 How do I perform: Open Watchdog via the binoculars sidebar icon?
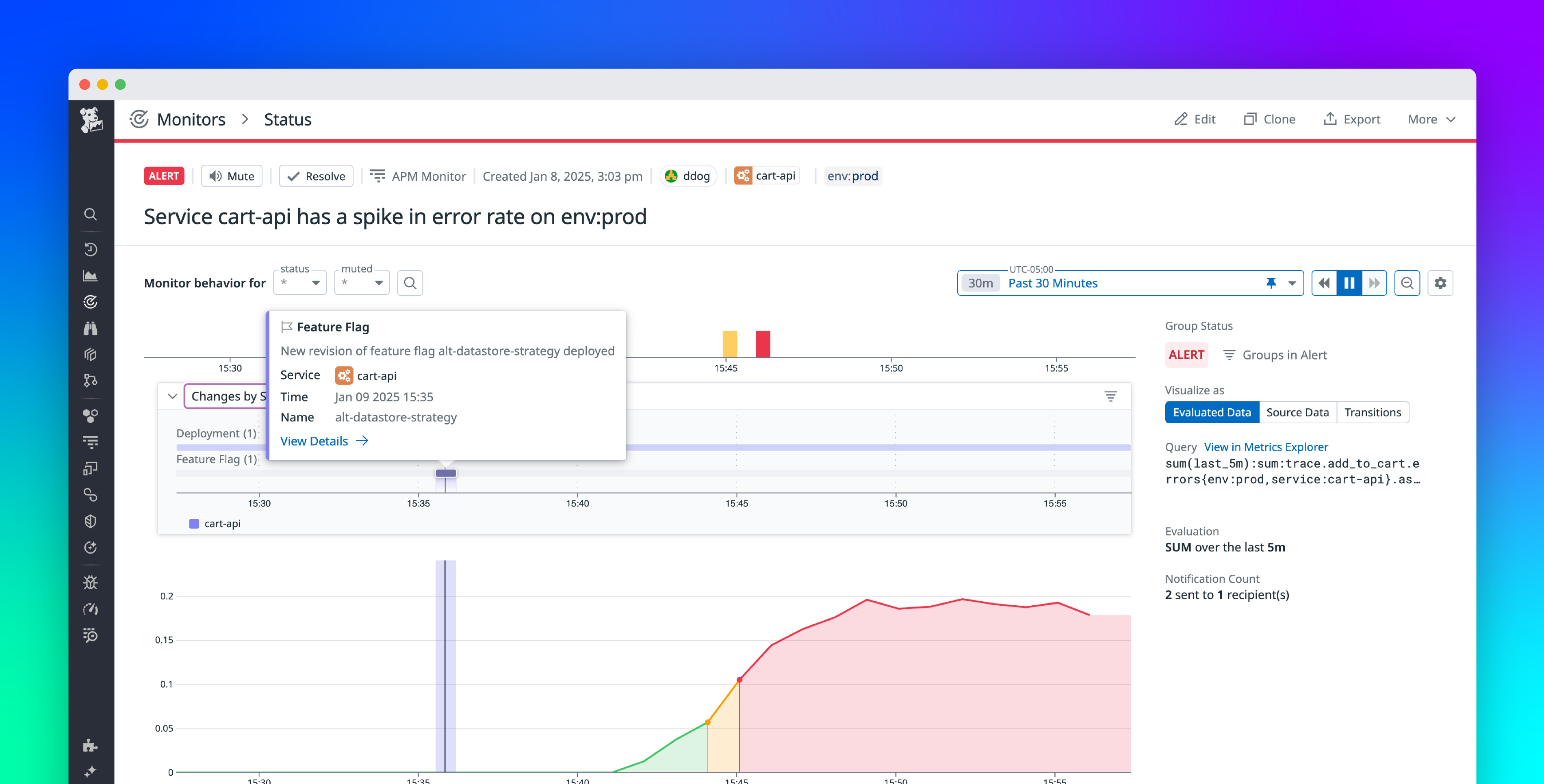91,328
